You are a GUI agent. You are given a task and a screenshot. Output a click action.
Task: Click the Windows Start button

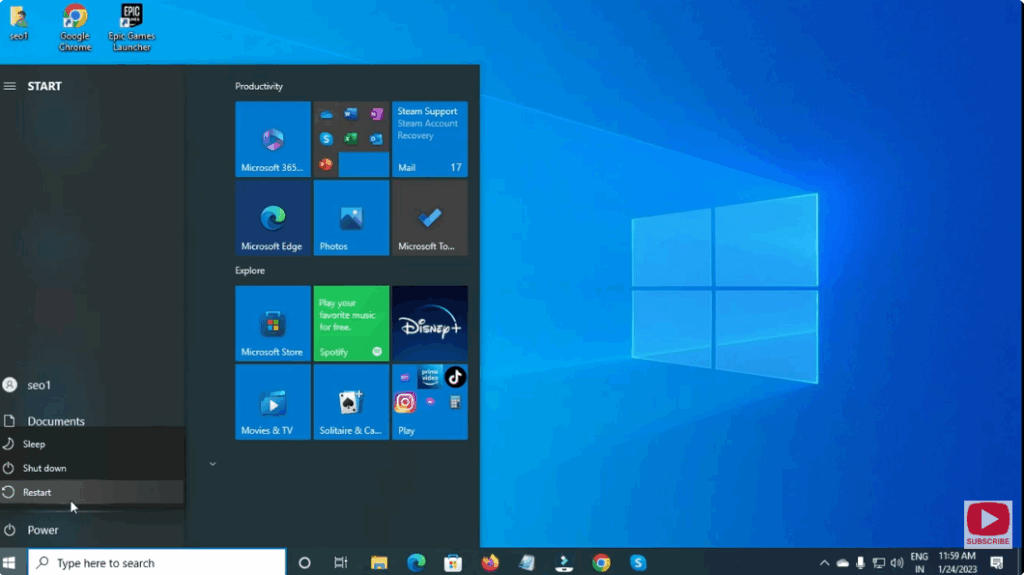pos(9,563)
